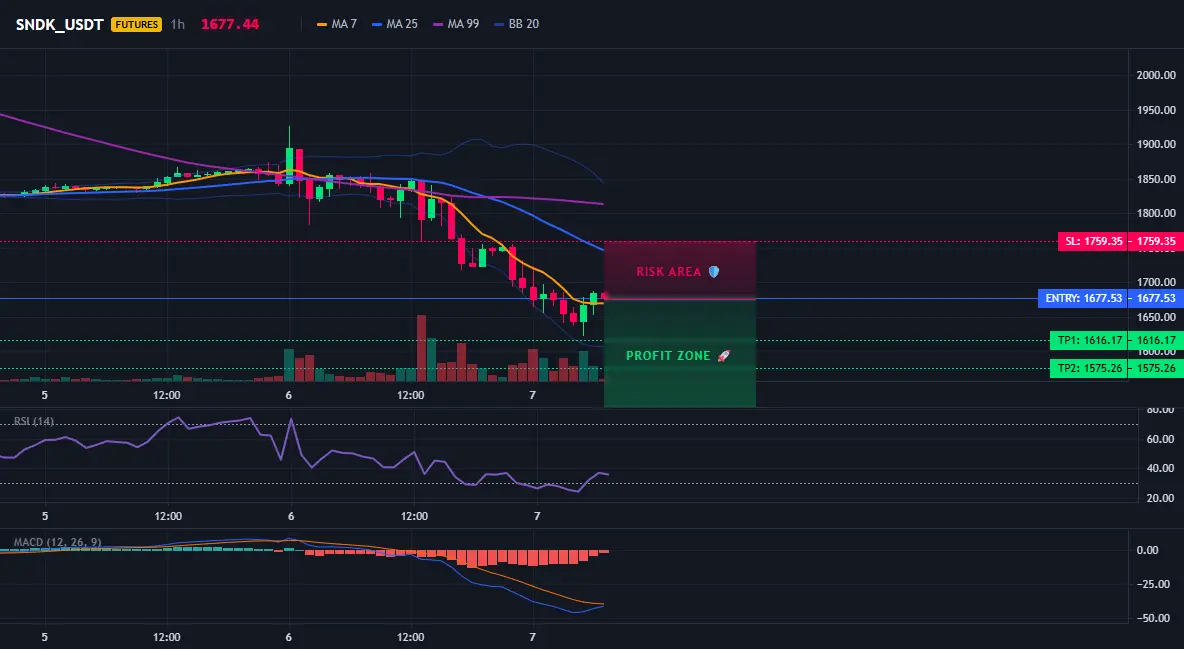Click the RISK AREA zone label
Screen dimensions: 1184x649
click(x=669, y=271)
